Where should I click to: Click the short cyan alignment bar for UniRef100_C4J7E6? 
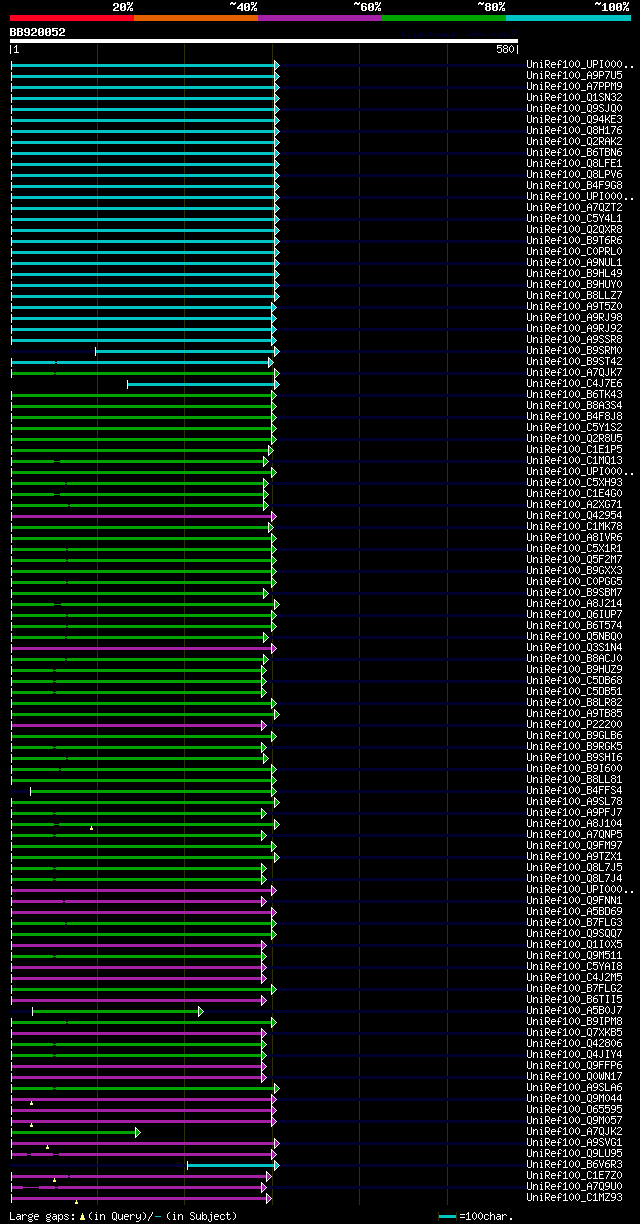[203, 384]
